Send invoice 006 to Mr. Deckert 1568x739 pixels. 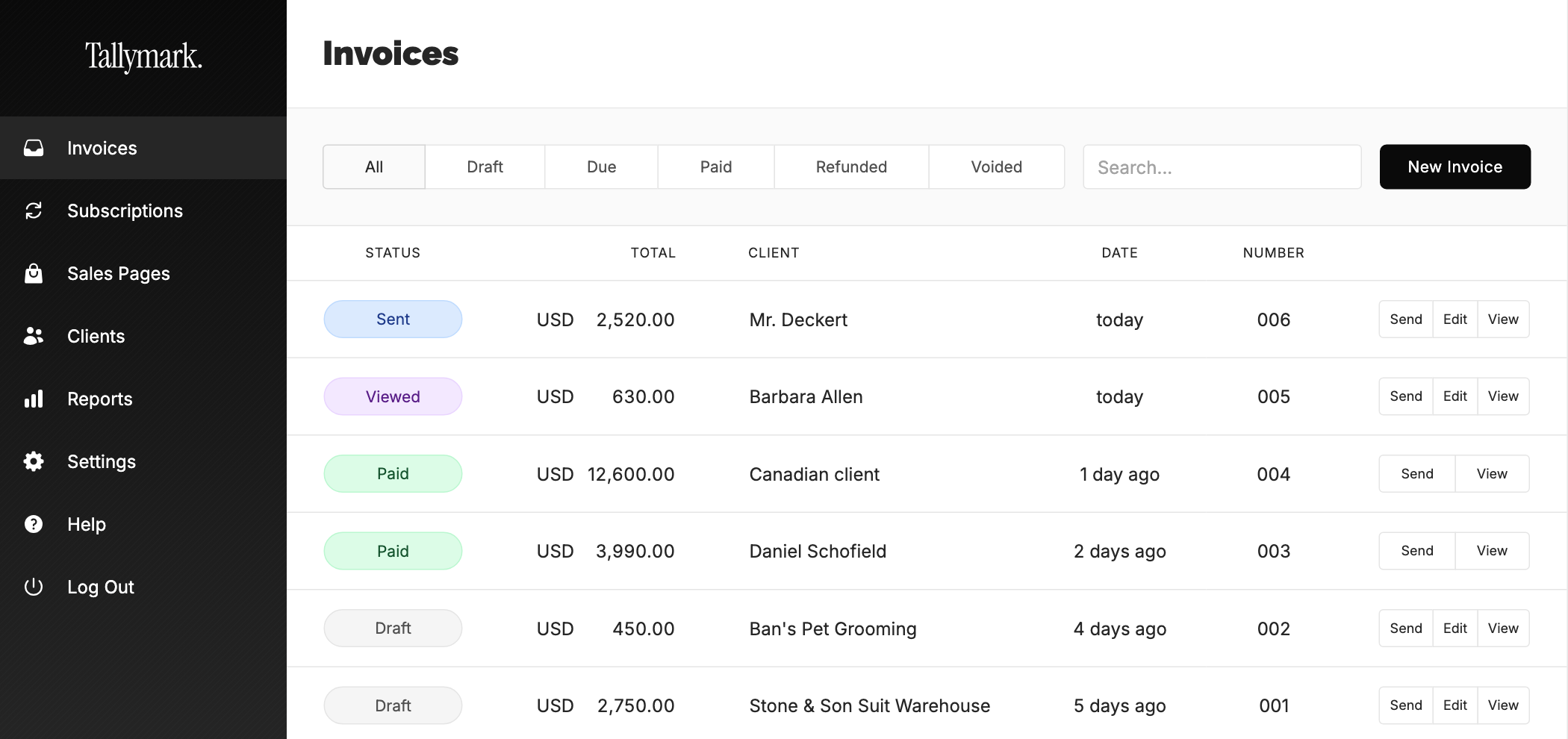point(1406,319)
